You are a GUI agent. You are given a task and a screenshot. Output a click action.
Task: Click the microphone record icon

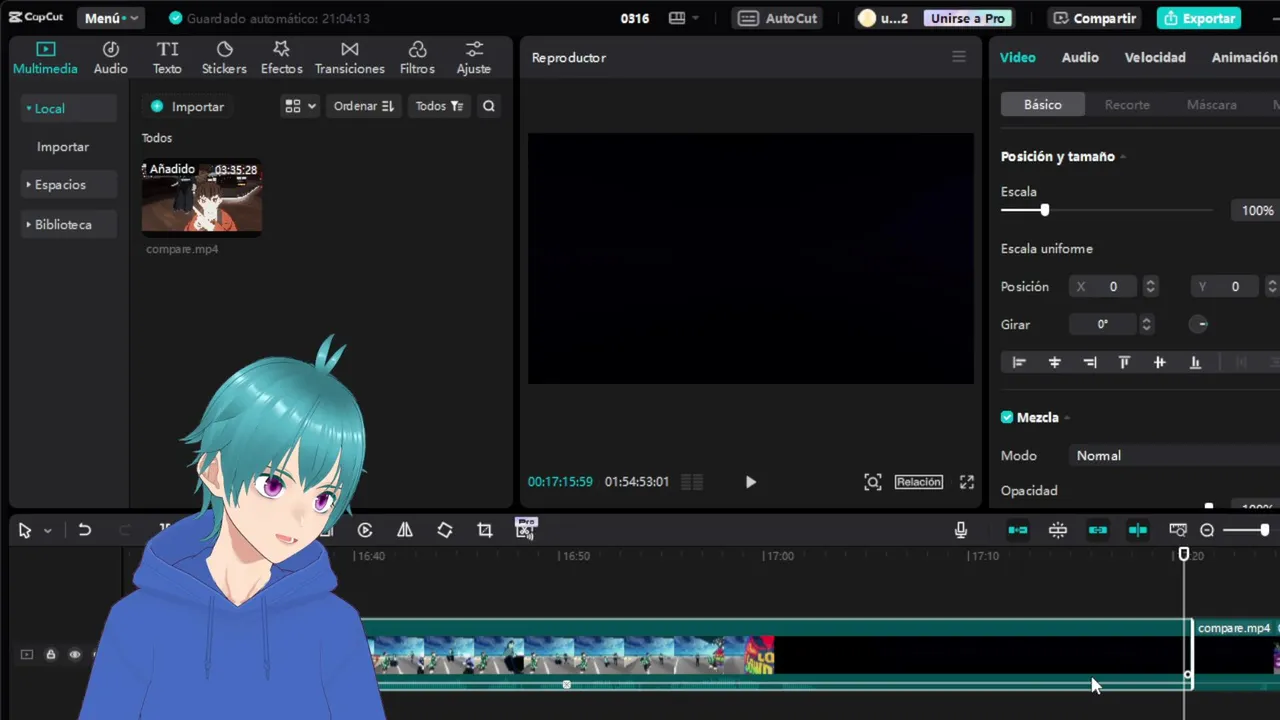pyautogui.click(x=961, y=530)
